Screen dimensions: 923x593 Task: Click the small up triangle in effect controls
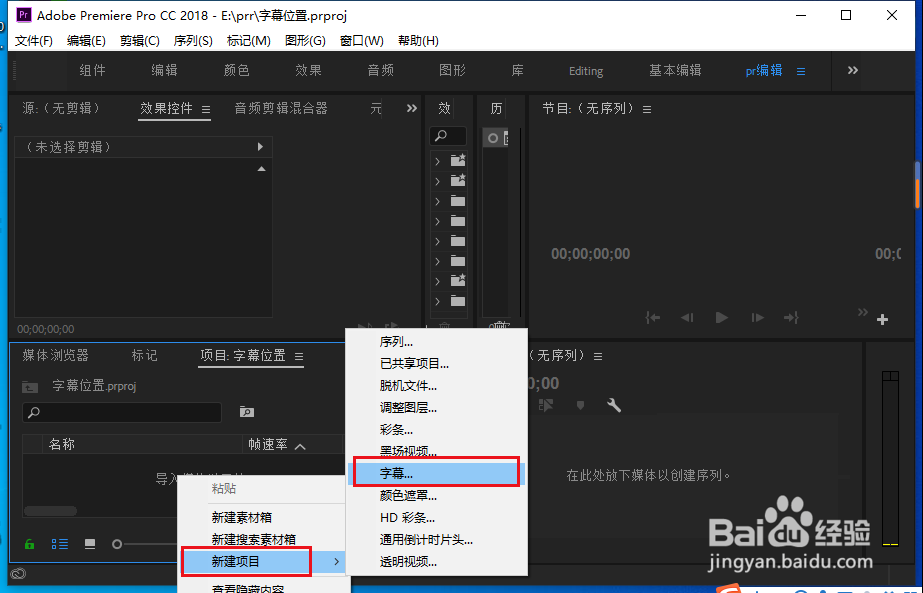(261, 169)
